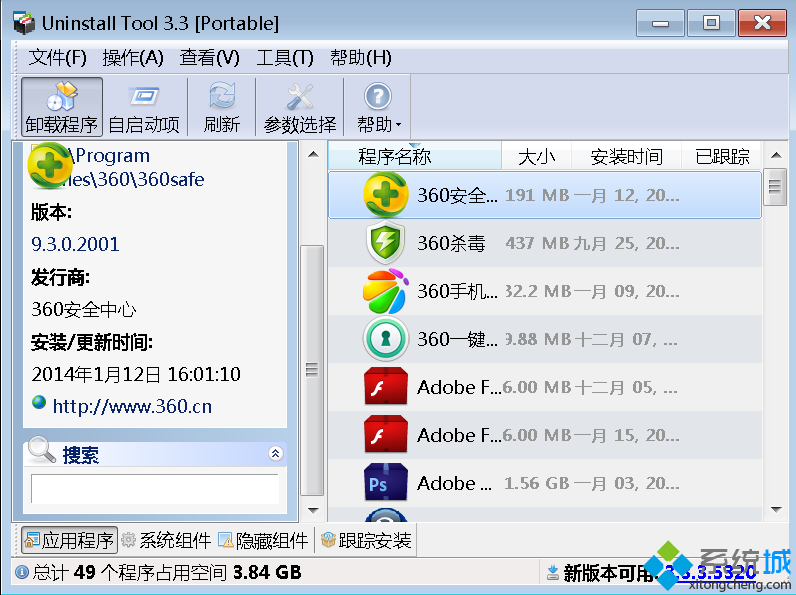Viewport: 796px width, 595px height.
Task: Click the left panel scrollbar thumb
Action: tap(313, 370)
